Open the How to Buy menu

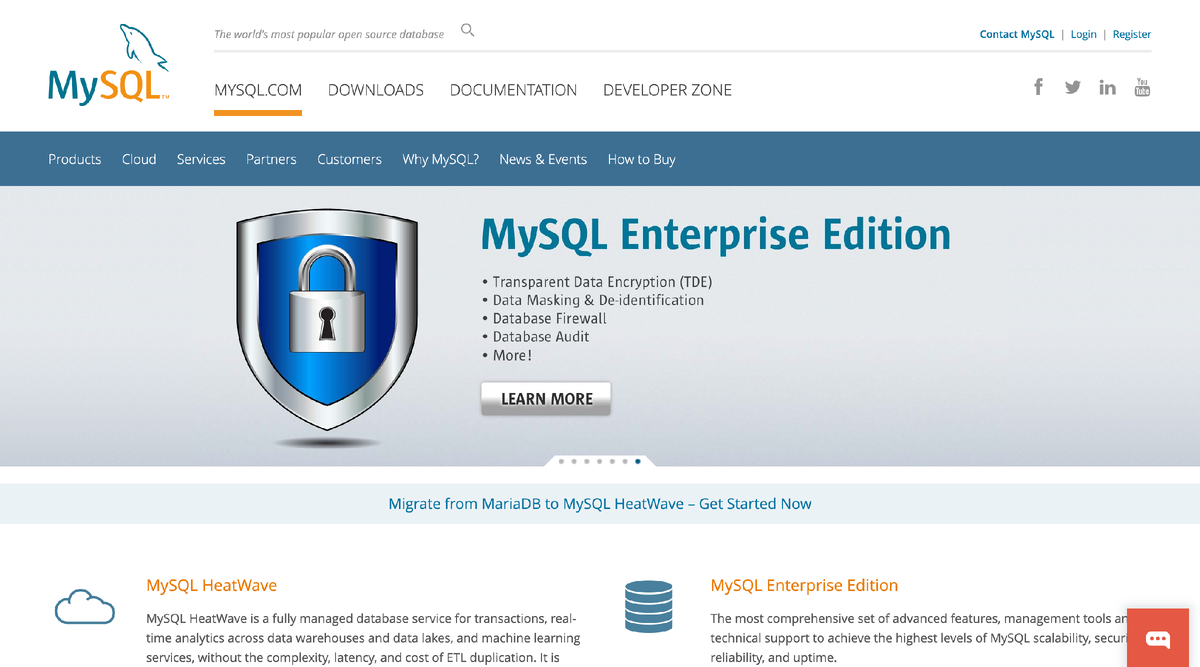click(x=642, y=159)
